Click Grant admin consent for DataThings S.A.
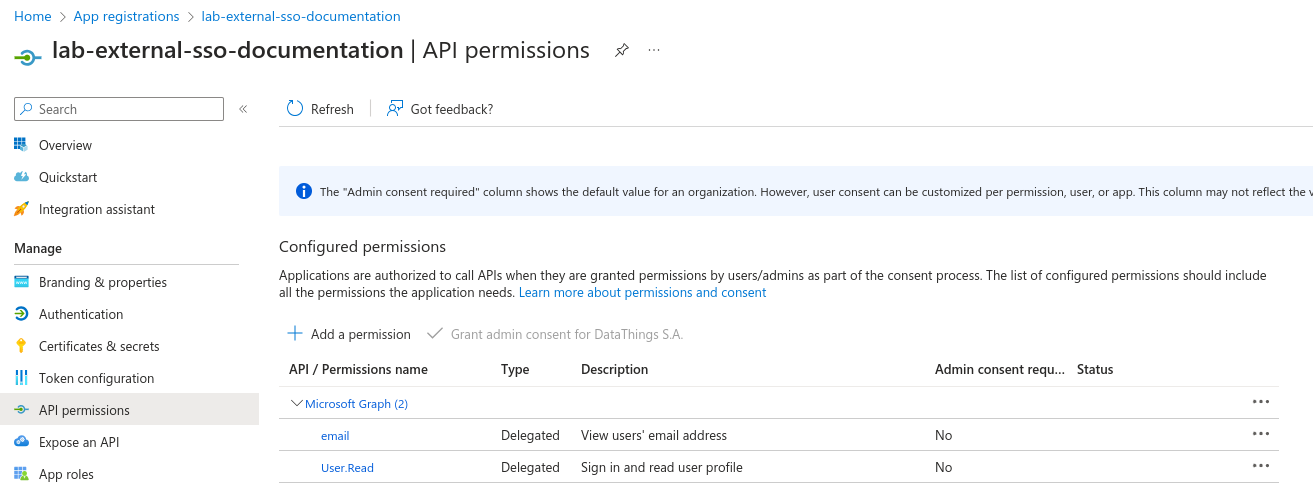This screenshot has width=1313, height=498. 555,334
